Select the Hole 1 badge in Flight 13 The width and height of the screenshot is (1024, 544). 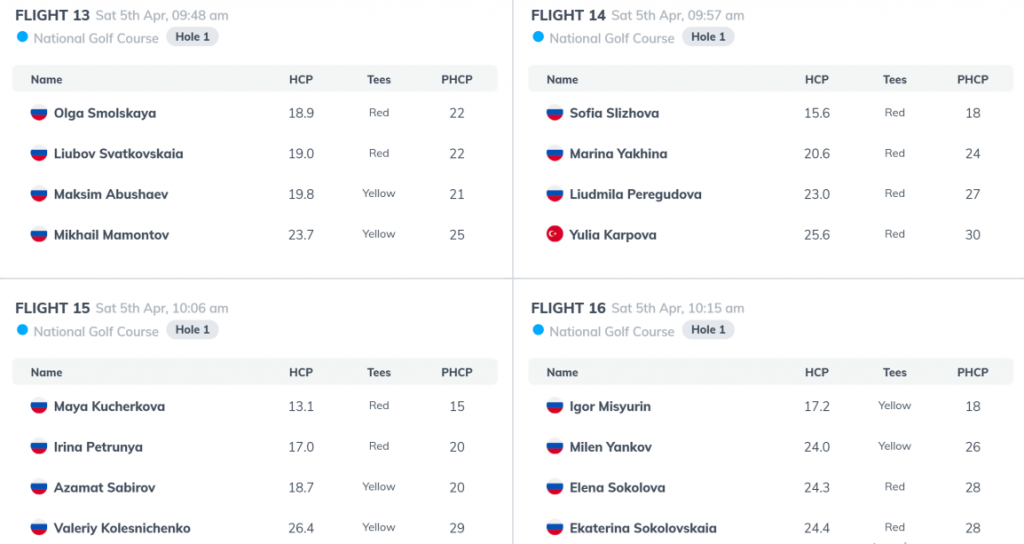pos(192,37)
